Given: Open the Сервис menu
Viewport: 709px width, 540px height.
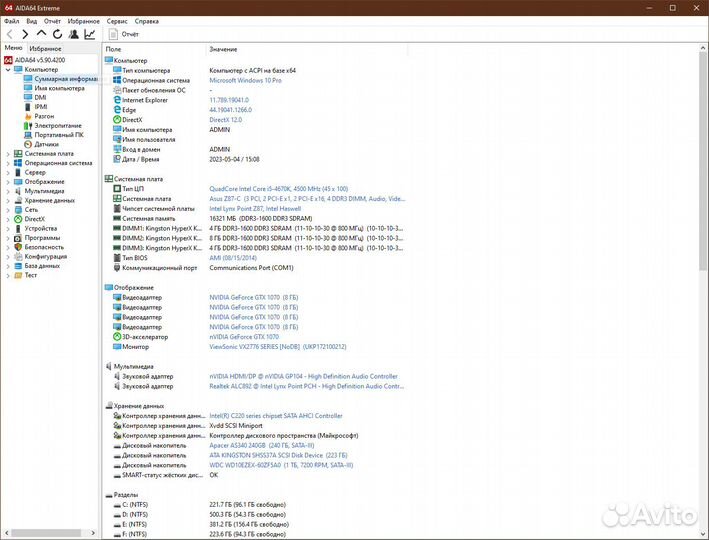Looking at the screenshot, I should coord(116,20).
